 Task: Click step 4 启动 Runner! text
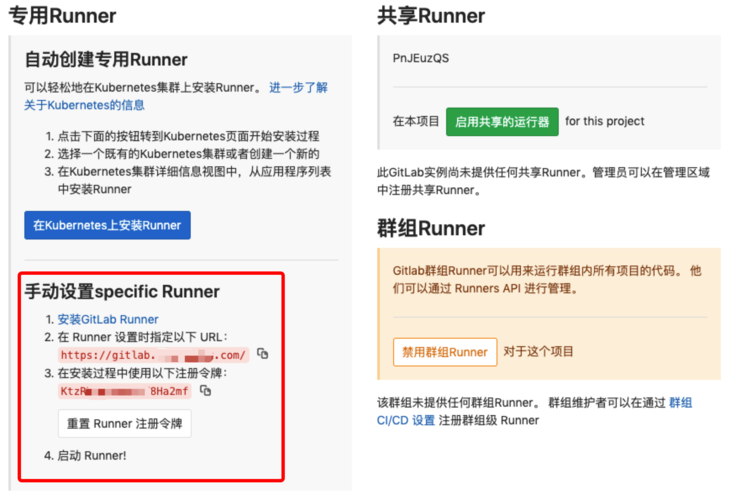92,455
